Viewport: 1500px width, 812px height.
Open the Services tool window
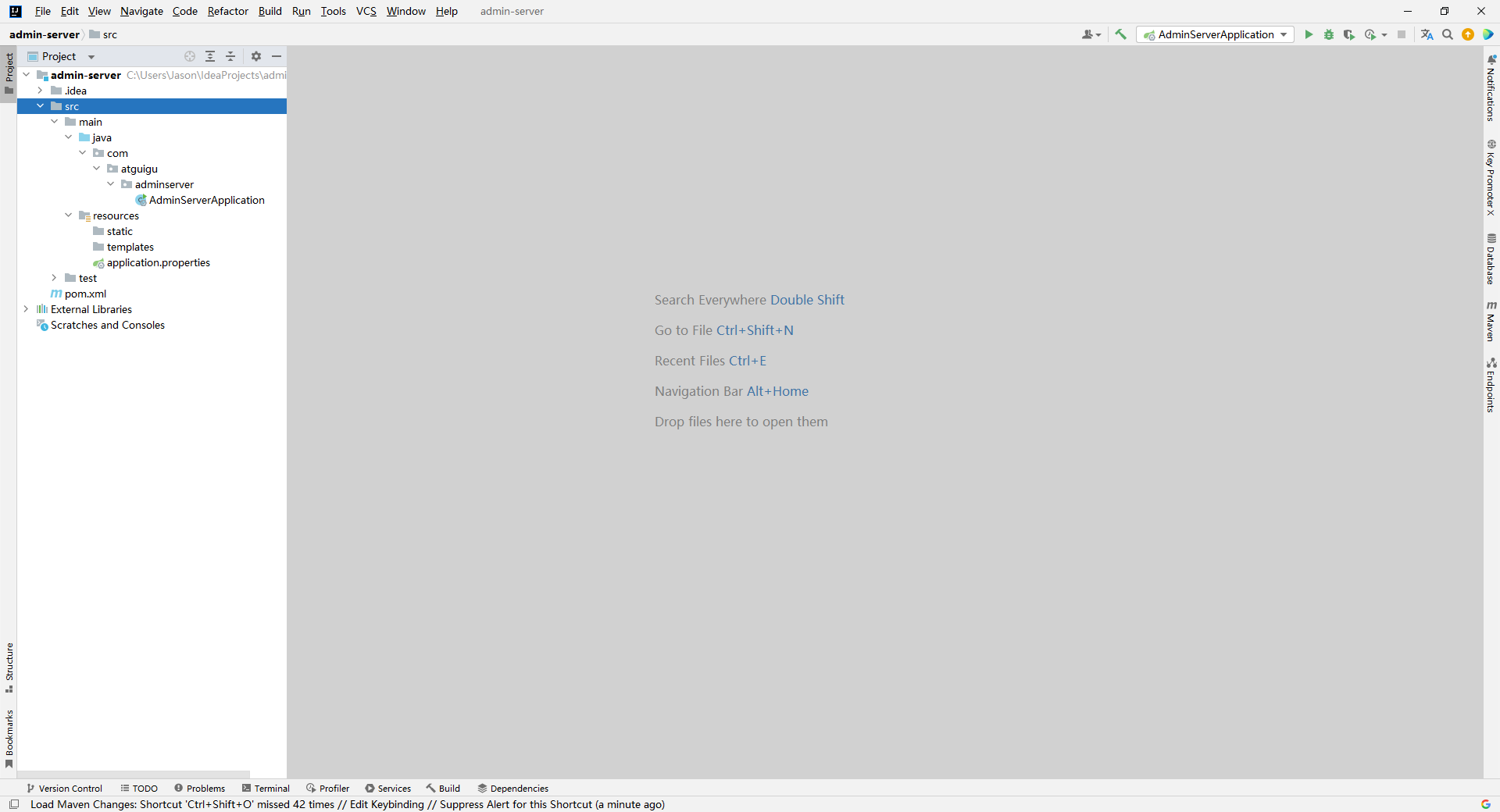click(x=388, y=789)
